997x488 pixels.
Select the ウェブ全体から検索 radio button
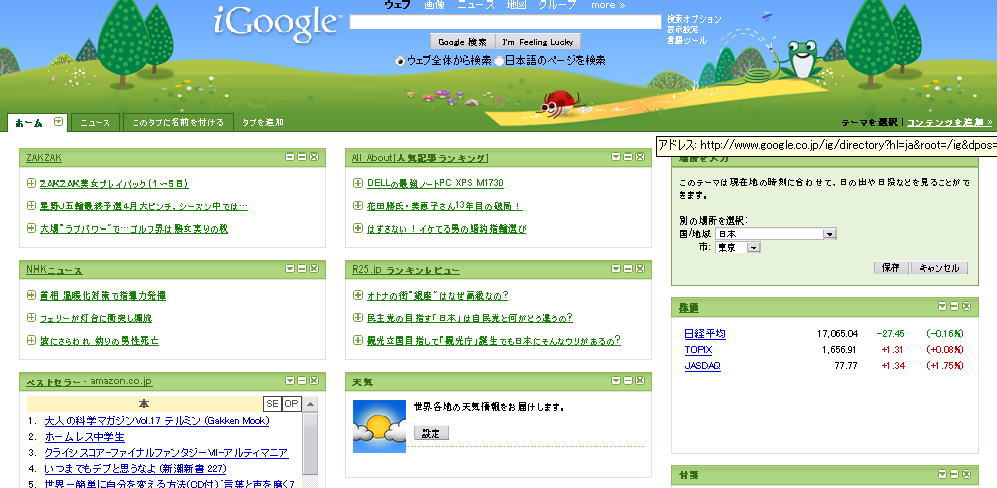[x=400, y=61]
